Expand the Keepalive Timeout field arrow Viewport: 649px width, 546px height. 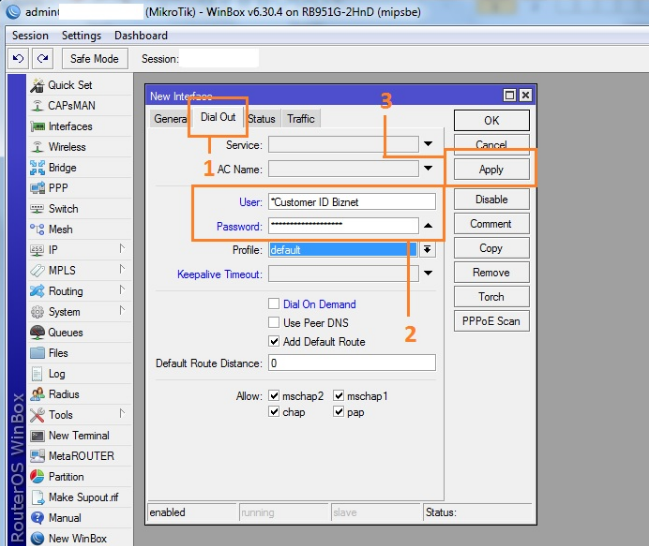point(428,273)
